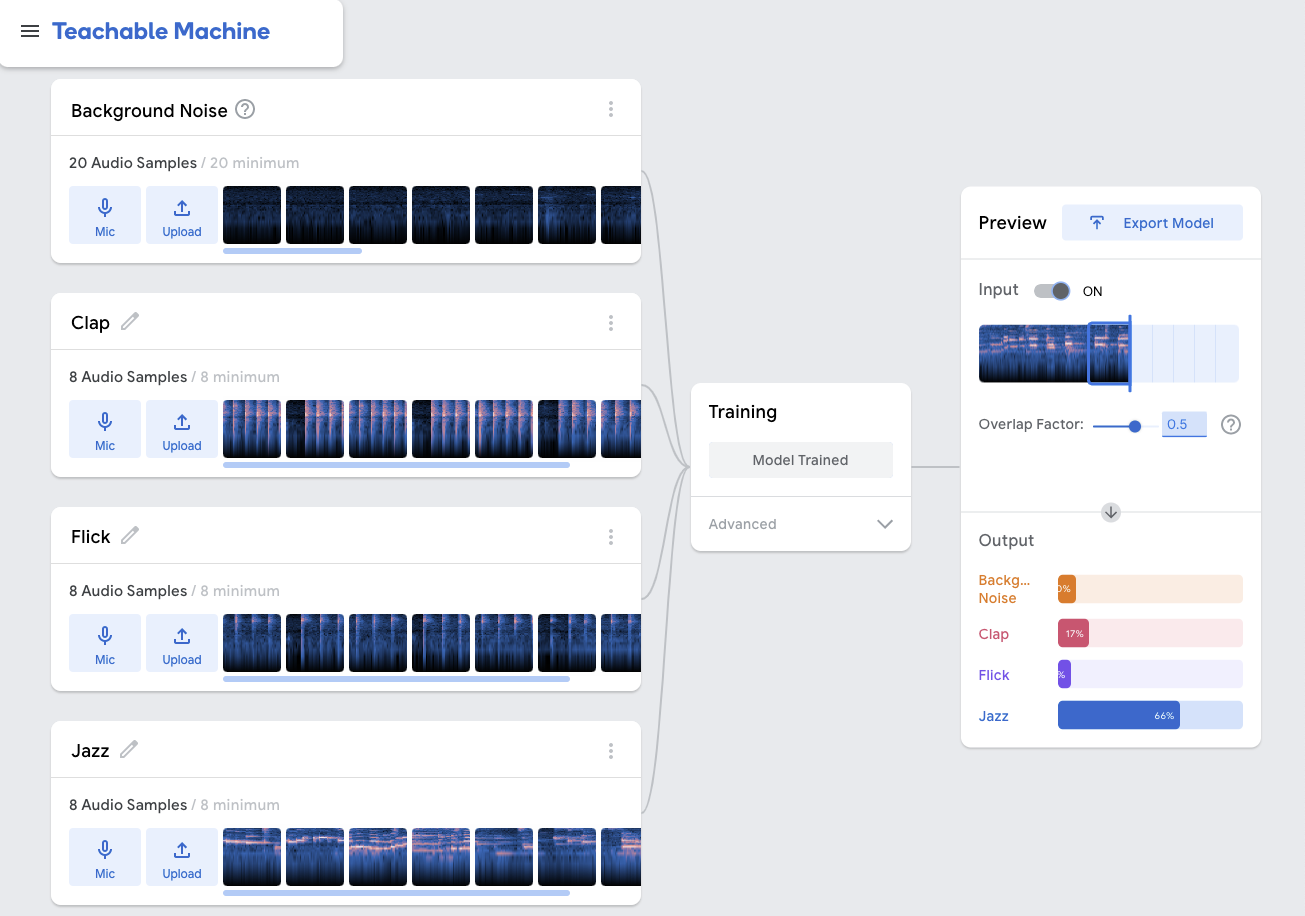
Task: Record Clap samples with the Mic button
Action: click(105, 429)
